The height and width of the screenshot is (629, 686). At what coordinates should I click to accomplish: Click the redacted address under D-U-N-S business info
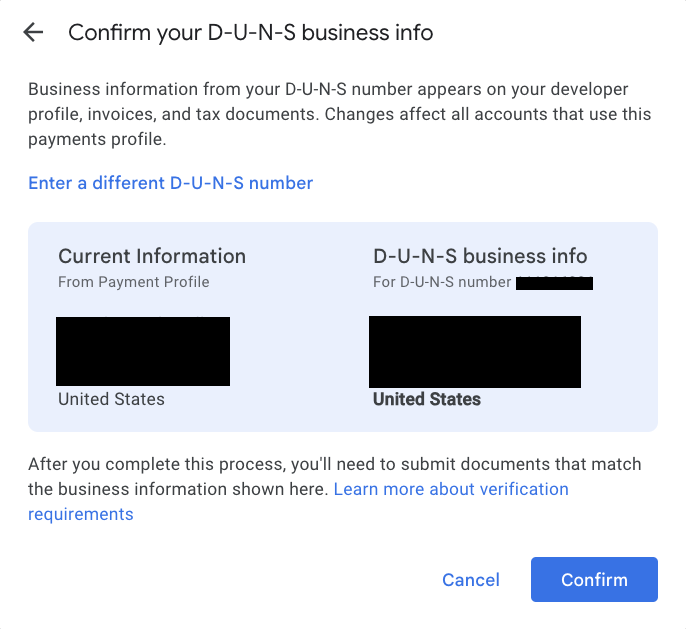tap(475, 352)
